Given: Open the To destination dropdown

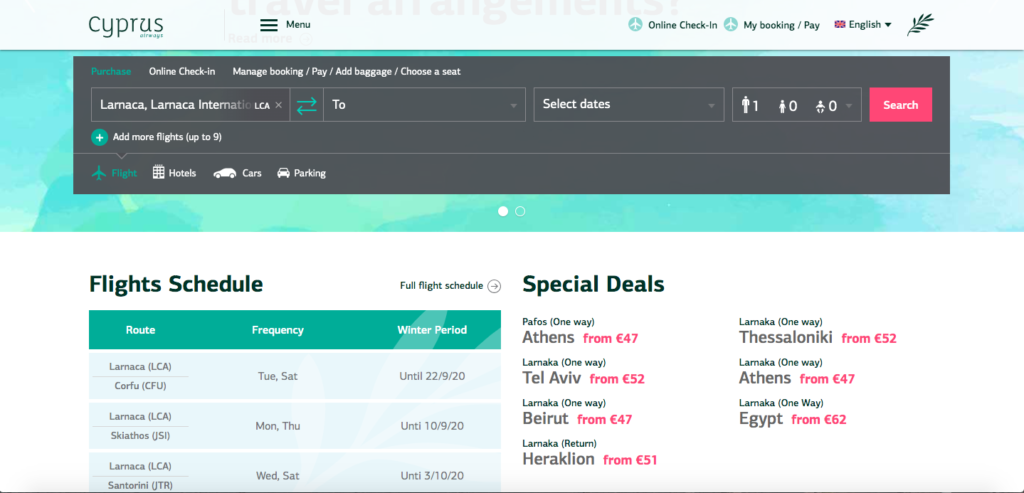Looking at the screenshot, I should 424,104.
